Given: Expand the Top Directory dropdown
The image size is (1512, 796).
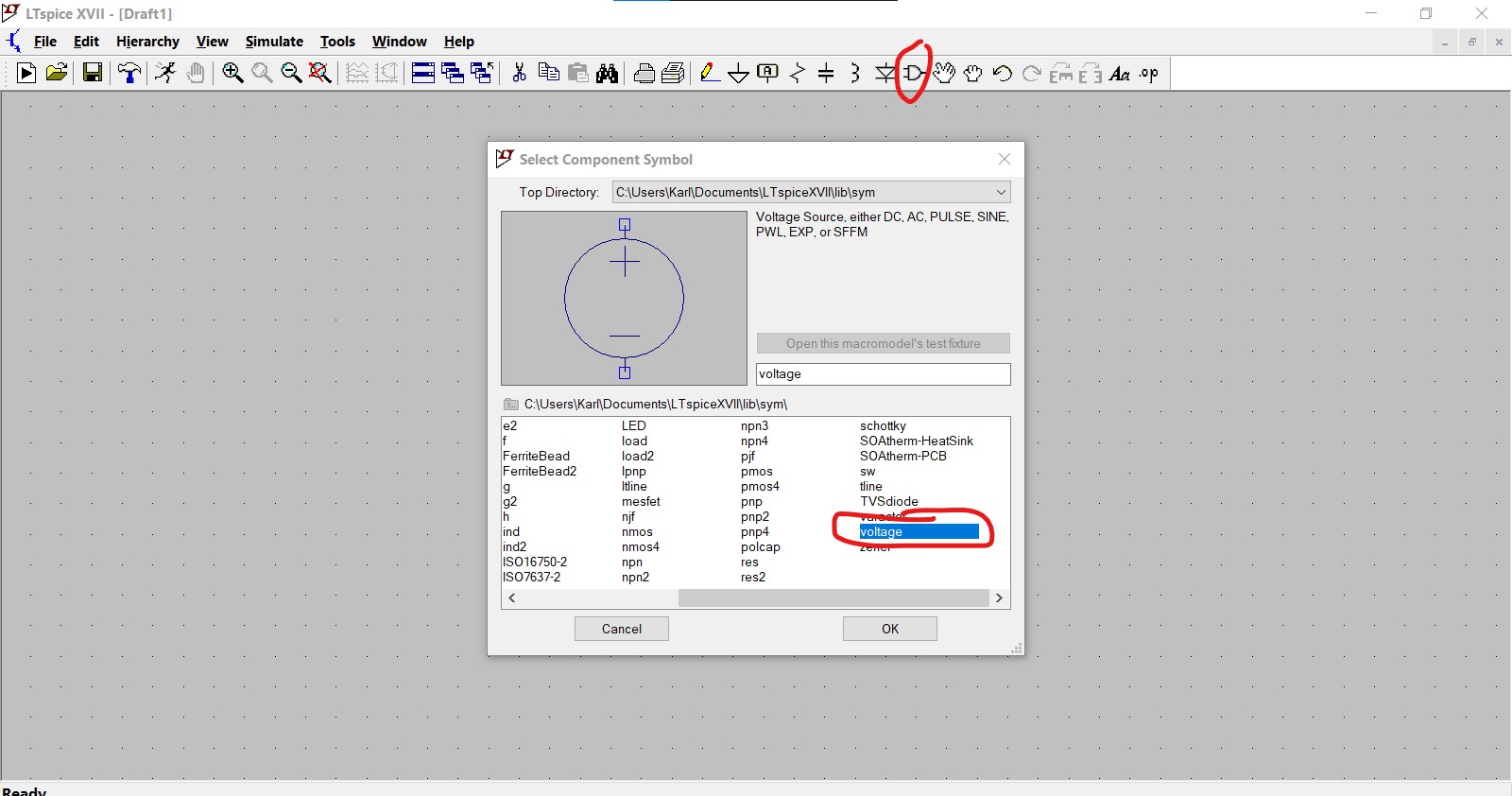Looking at the screenshot, I should pos(1001,192).
